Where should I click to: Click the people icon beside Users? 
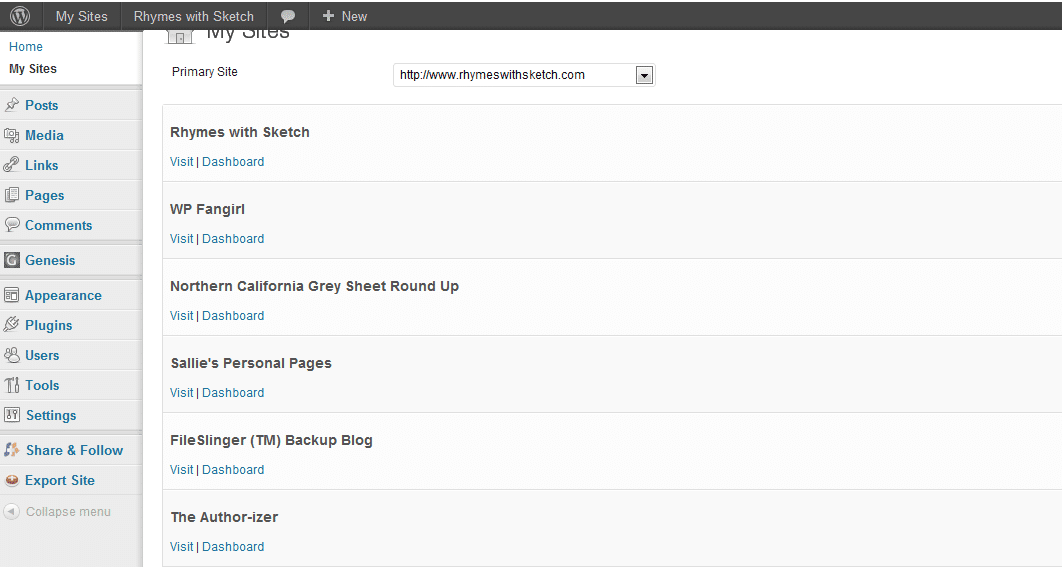[x=12, y=354]
